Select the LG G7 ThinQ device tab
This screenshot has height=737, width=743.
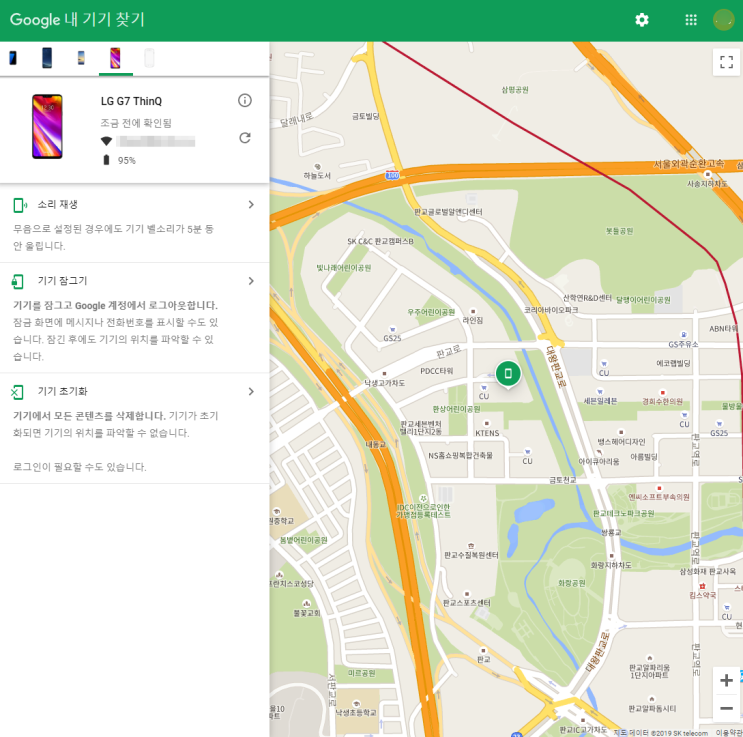pyautogui.click(x=115, y=58)
